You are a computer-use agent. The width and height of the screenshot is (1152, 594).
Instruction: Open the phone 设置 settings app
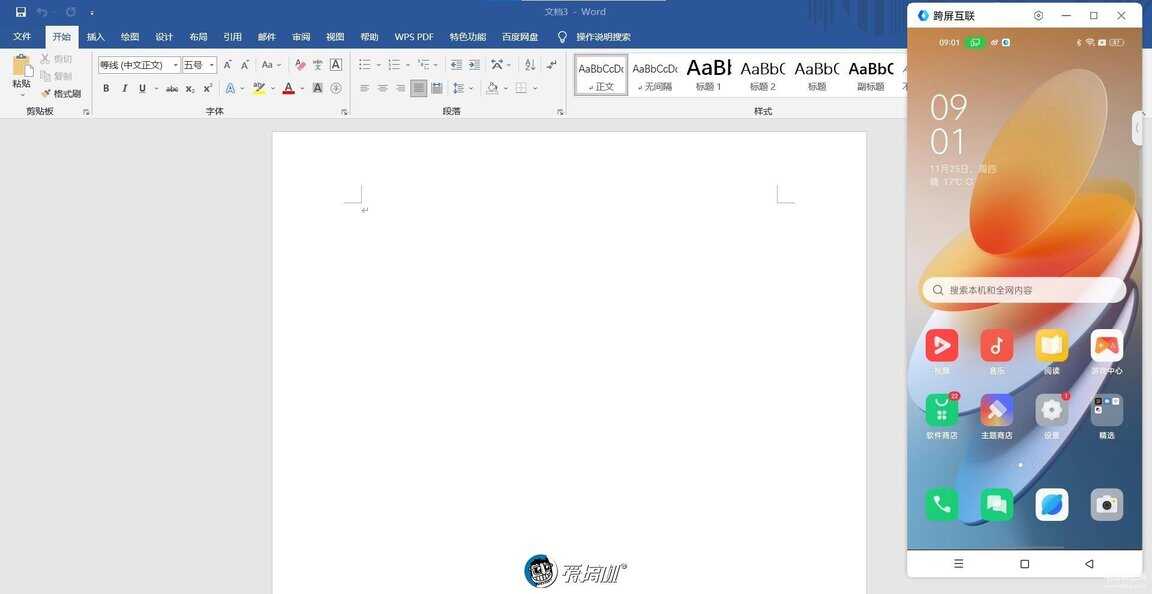pos(1051,410)
